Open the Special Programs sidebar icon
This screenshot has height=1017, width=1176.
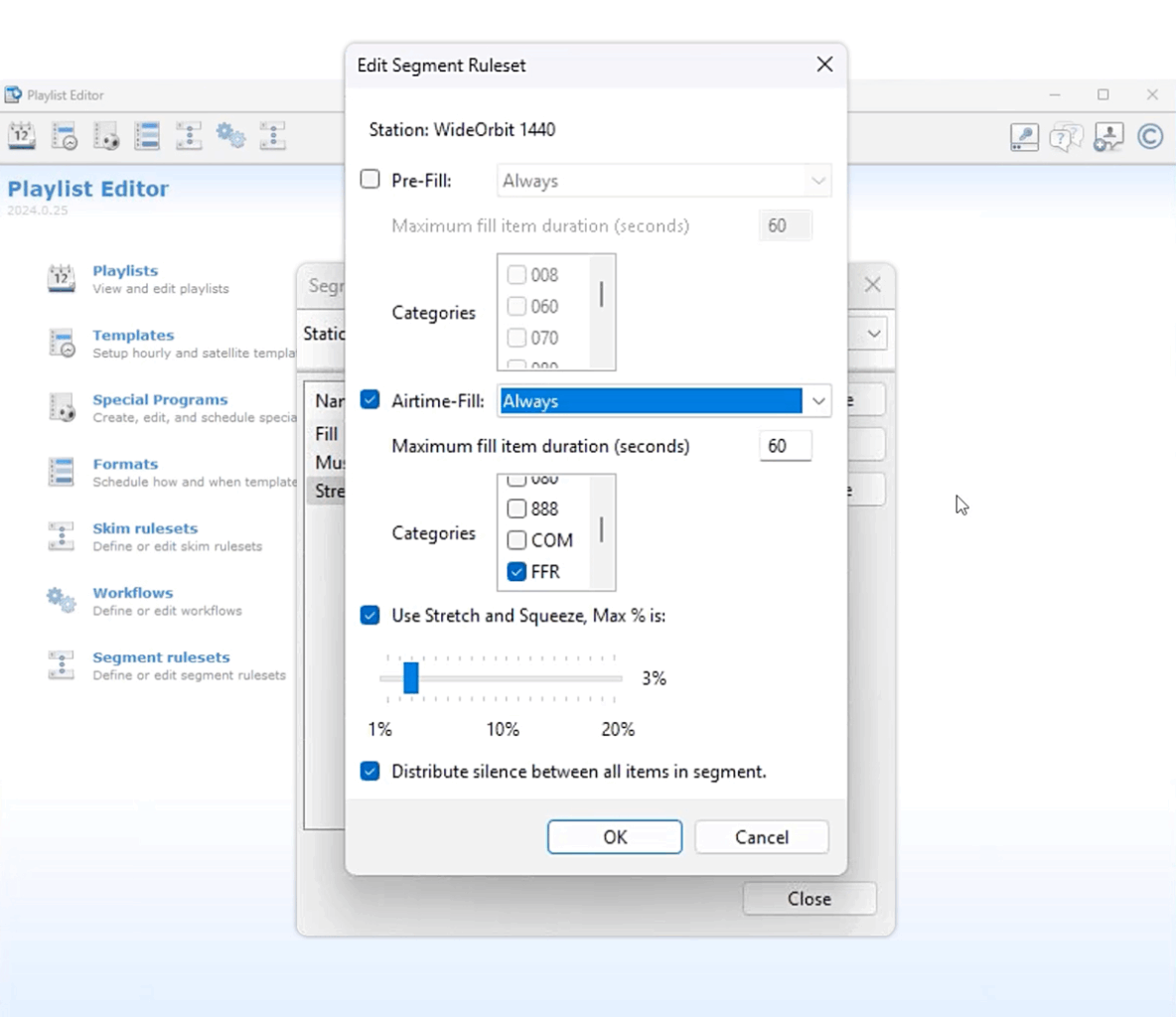tap(62, 408)
